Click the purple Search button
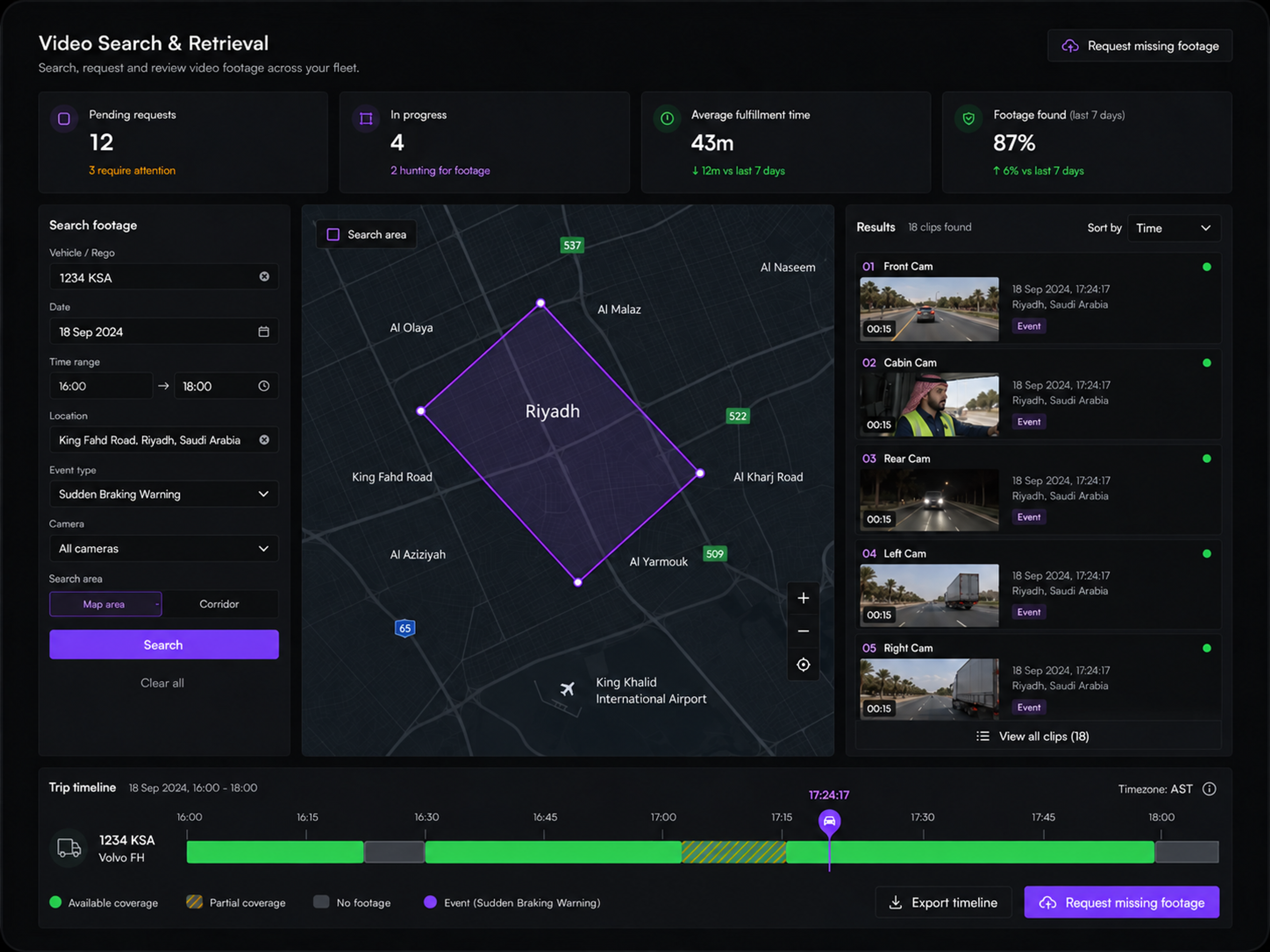The height and width of the screenshot is (952, 1270). (x=164, y=645)
